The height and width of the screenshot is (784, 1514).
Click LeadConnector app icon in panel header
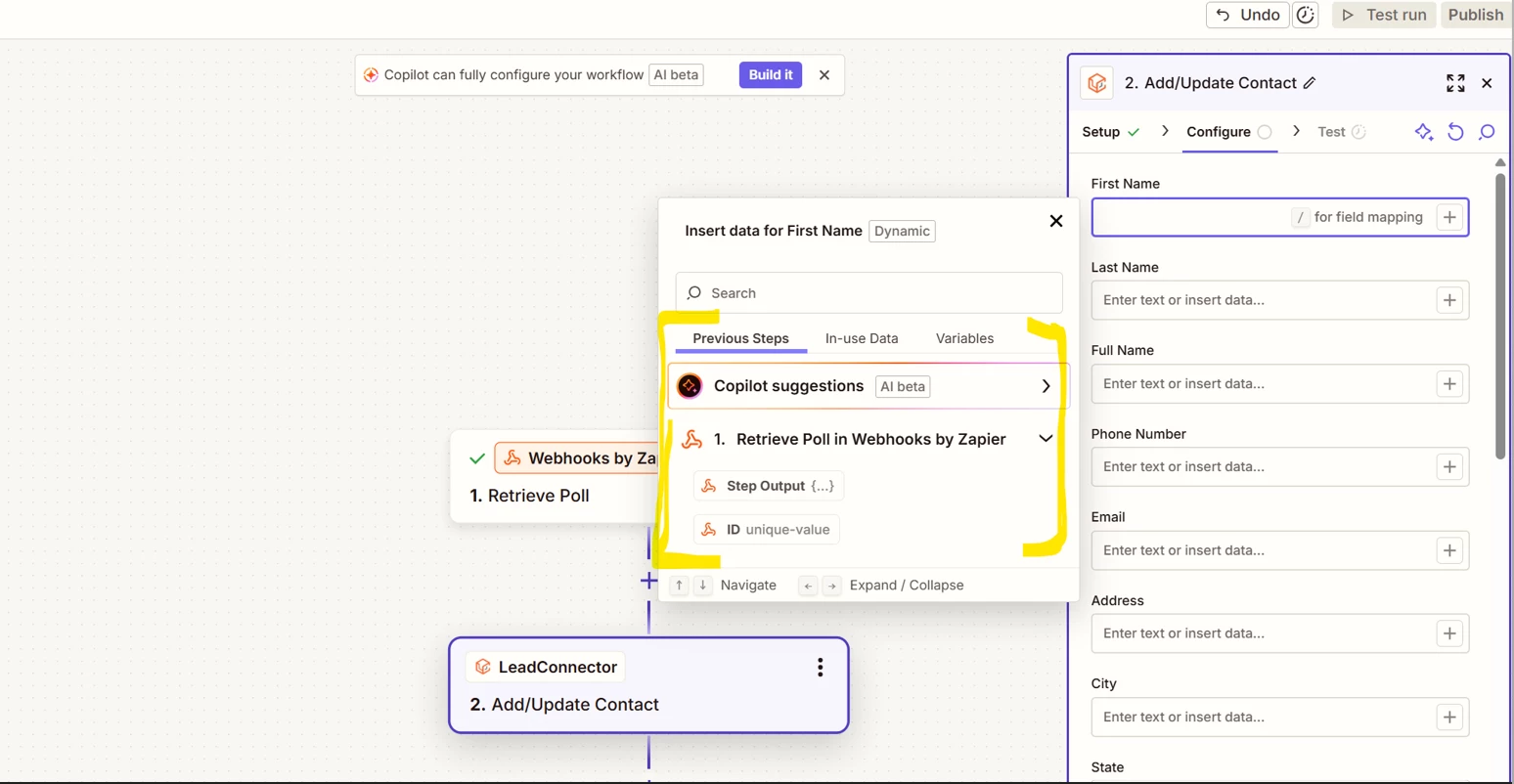pos(1097,83)
